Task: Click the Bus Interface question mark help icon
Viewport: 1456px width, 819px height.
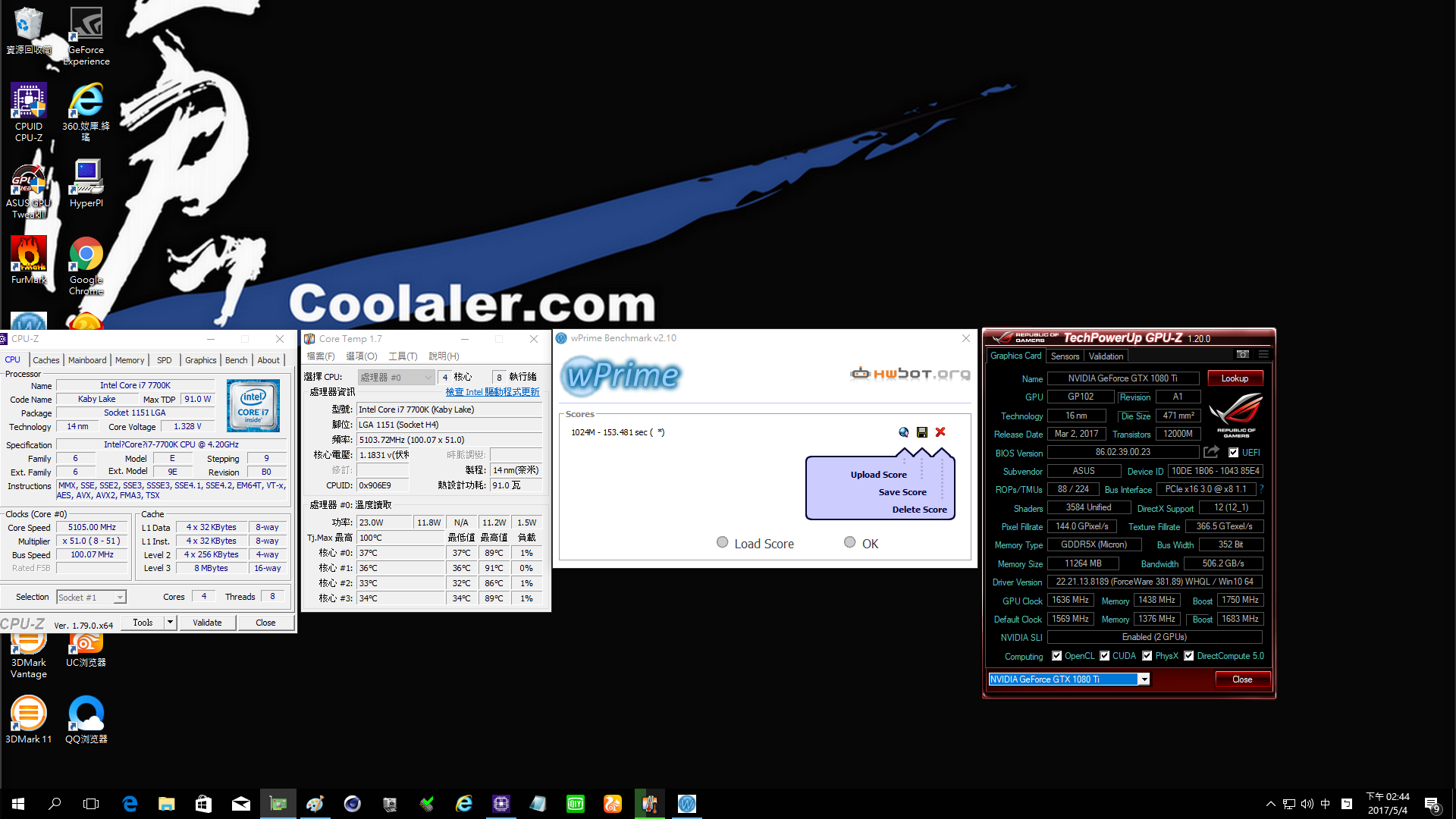Action: [1261, 489]
